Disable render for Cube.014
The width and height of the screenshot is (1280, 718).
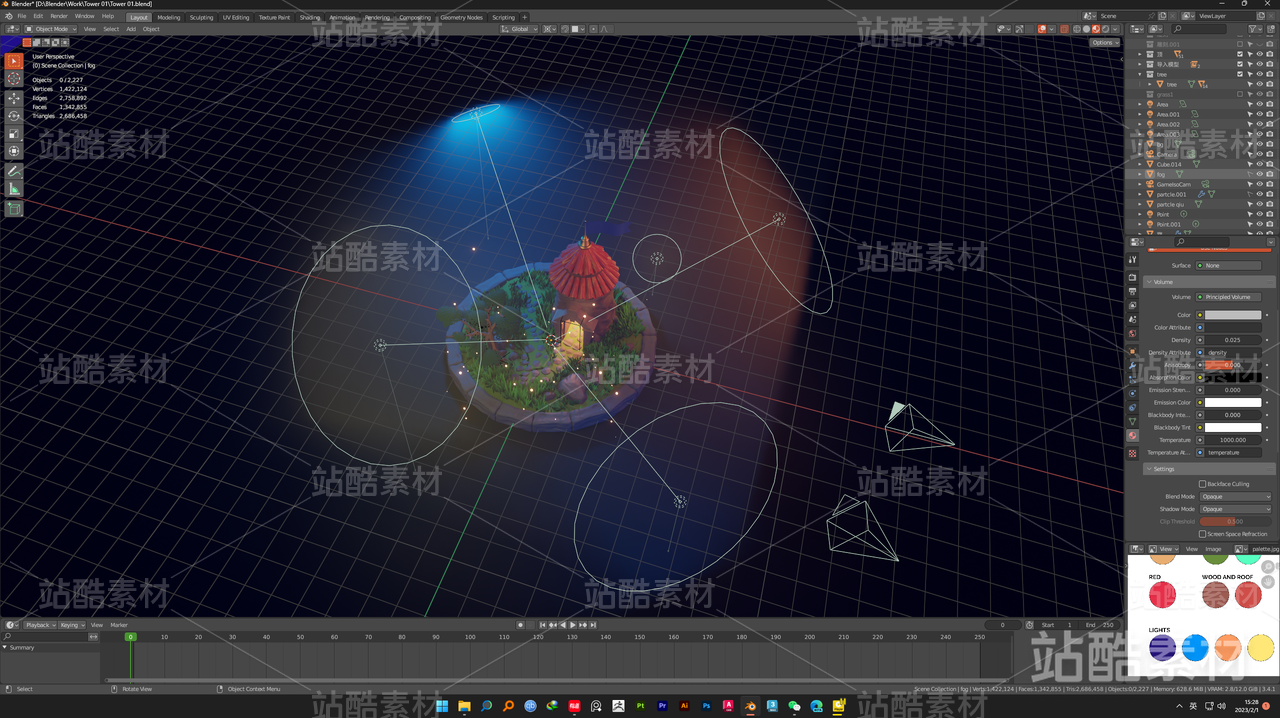1270,164
